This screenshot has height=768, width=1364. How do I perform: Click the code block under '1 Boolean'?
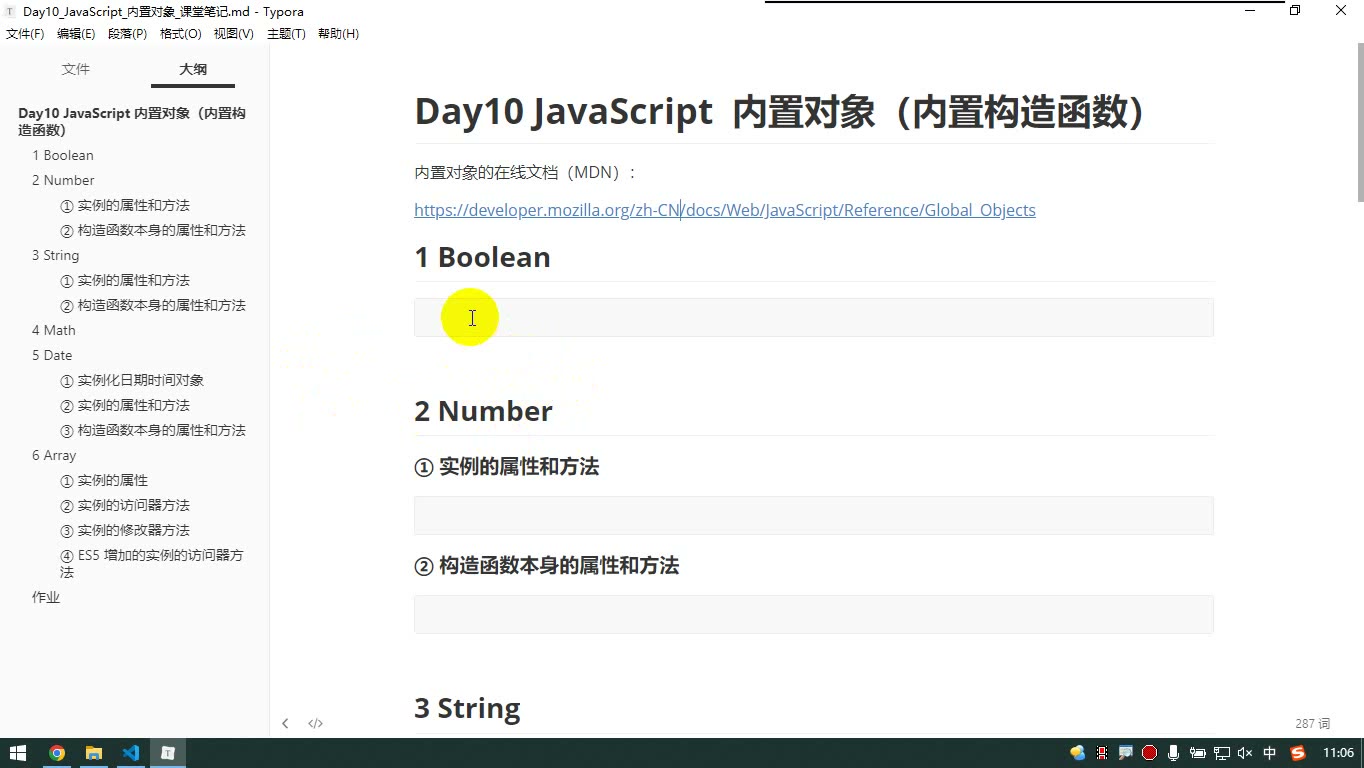[x=814, y=317]
